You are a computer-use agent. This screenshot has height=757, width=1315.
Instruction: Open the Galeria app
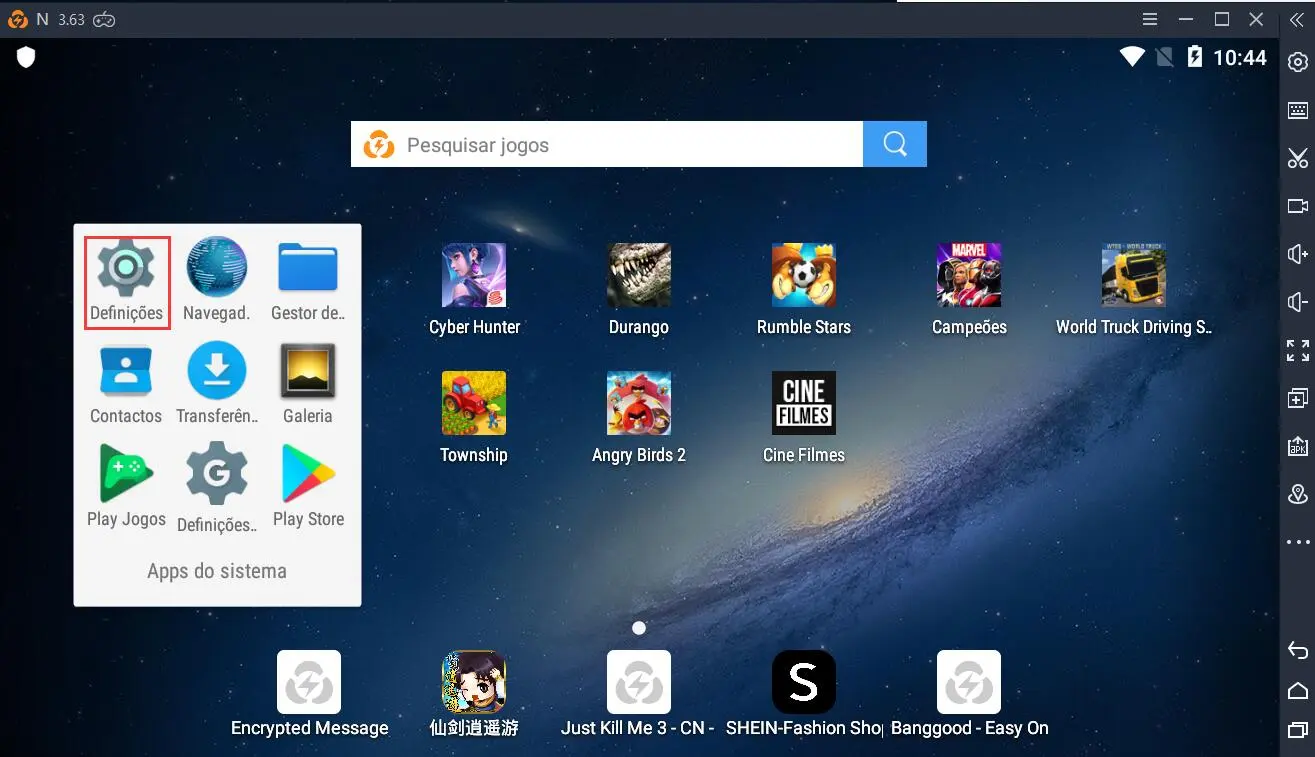[307, 385]
